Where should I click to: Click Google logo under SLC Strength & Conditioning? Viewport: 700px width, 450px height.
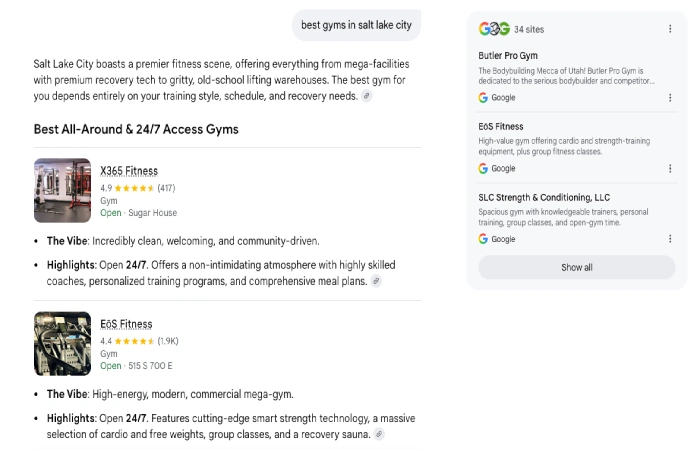tap(483, 239)
